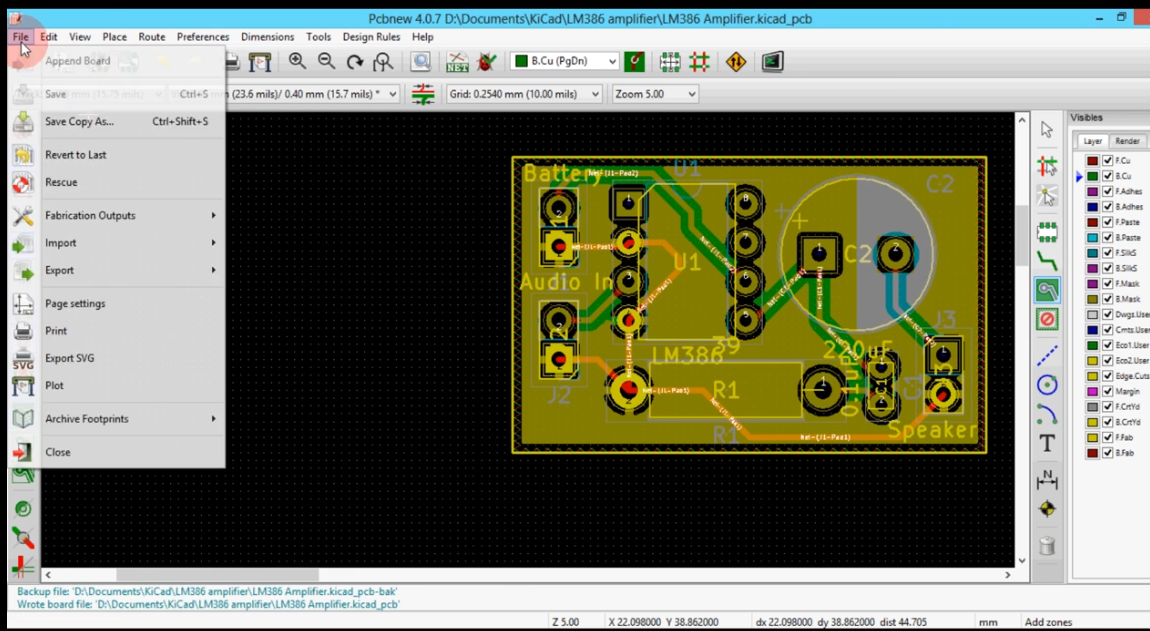This screenshot has height=631, width=1150.
Task: Open the B.Cu (PgDn) active layer dropdown
Action: (x=565, y=62)
